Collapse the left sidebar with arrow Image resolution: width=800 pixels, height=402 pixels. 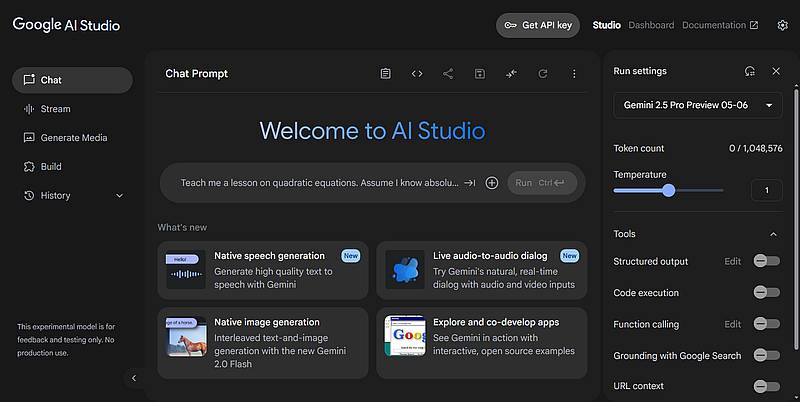pos(134,378)
